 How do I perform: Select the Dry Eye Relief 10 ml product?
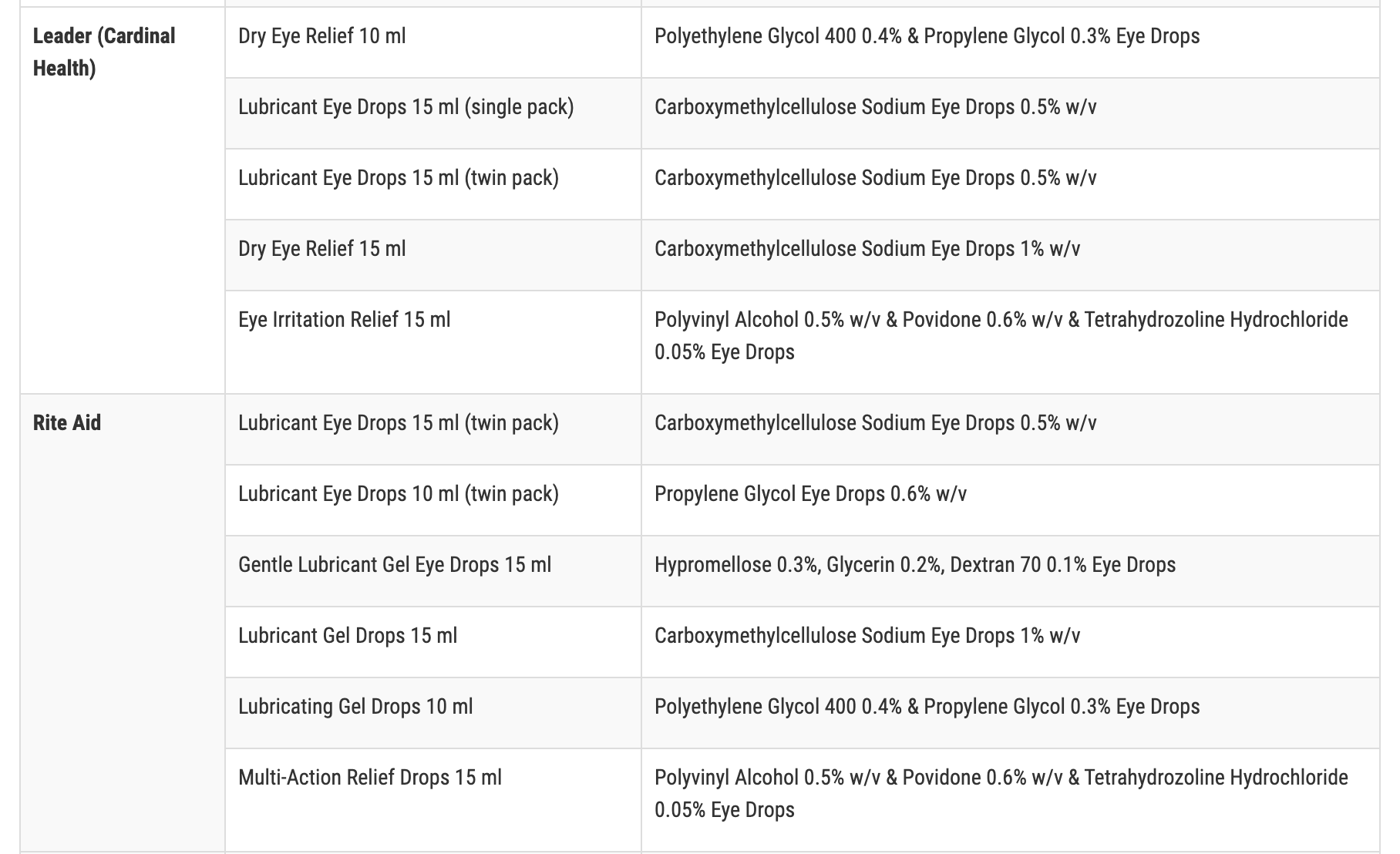coord(321,36)
